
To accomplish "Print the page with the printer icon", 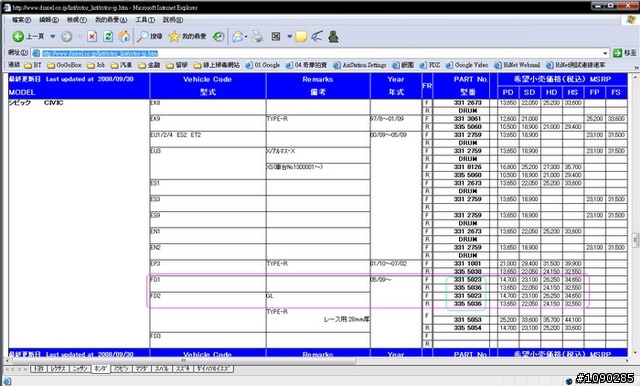I will coord(257,37).
